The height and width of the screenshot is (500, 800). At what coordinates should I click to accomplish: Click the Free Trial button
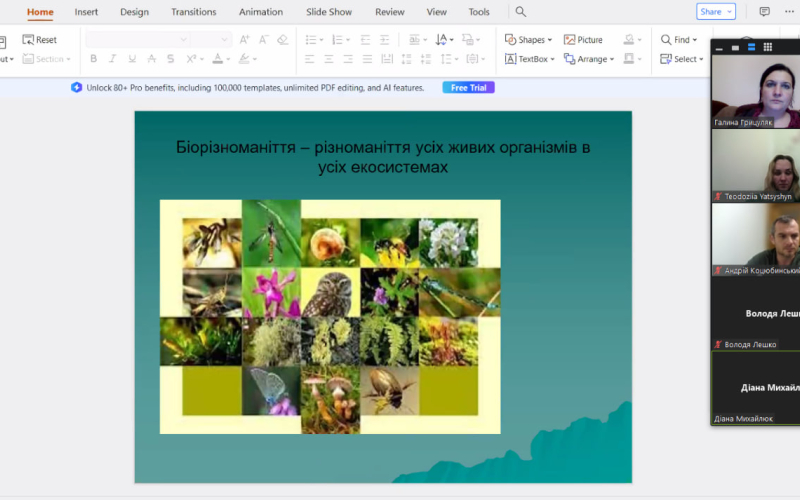pos(468,88)
